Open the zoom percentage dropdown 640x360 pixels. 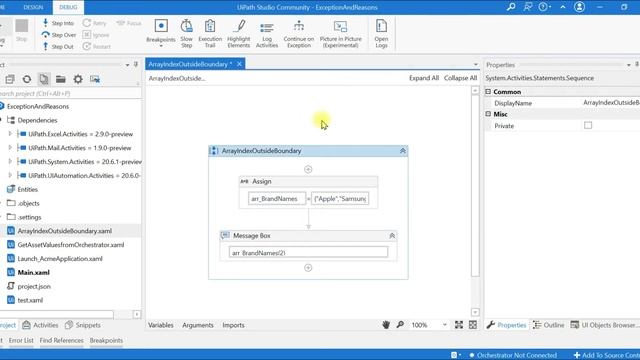click(444, 325)
